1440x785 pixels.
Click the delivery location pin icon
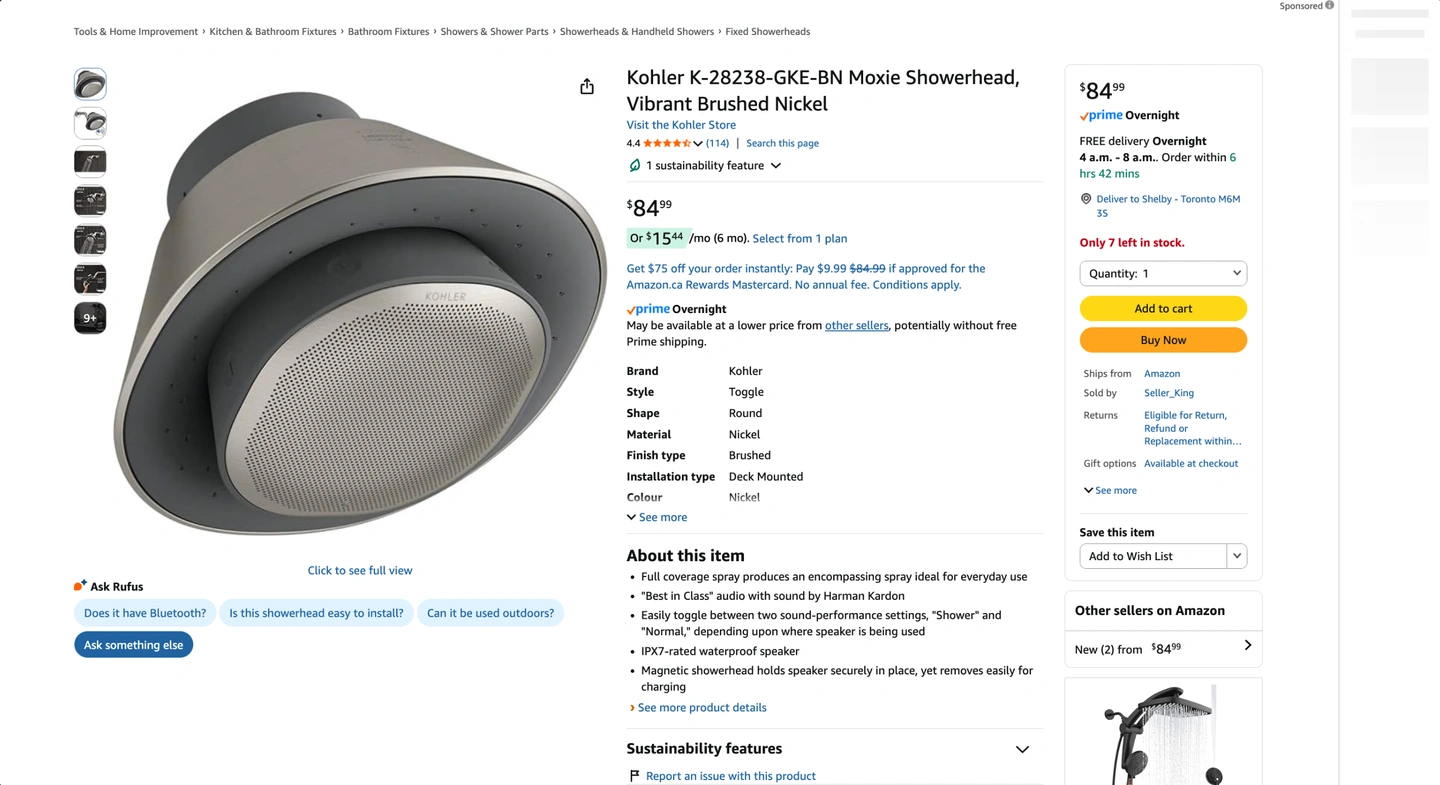1086,199
